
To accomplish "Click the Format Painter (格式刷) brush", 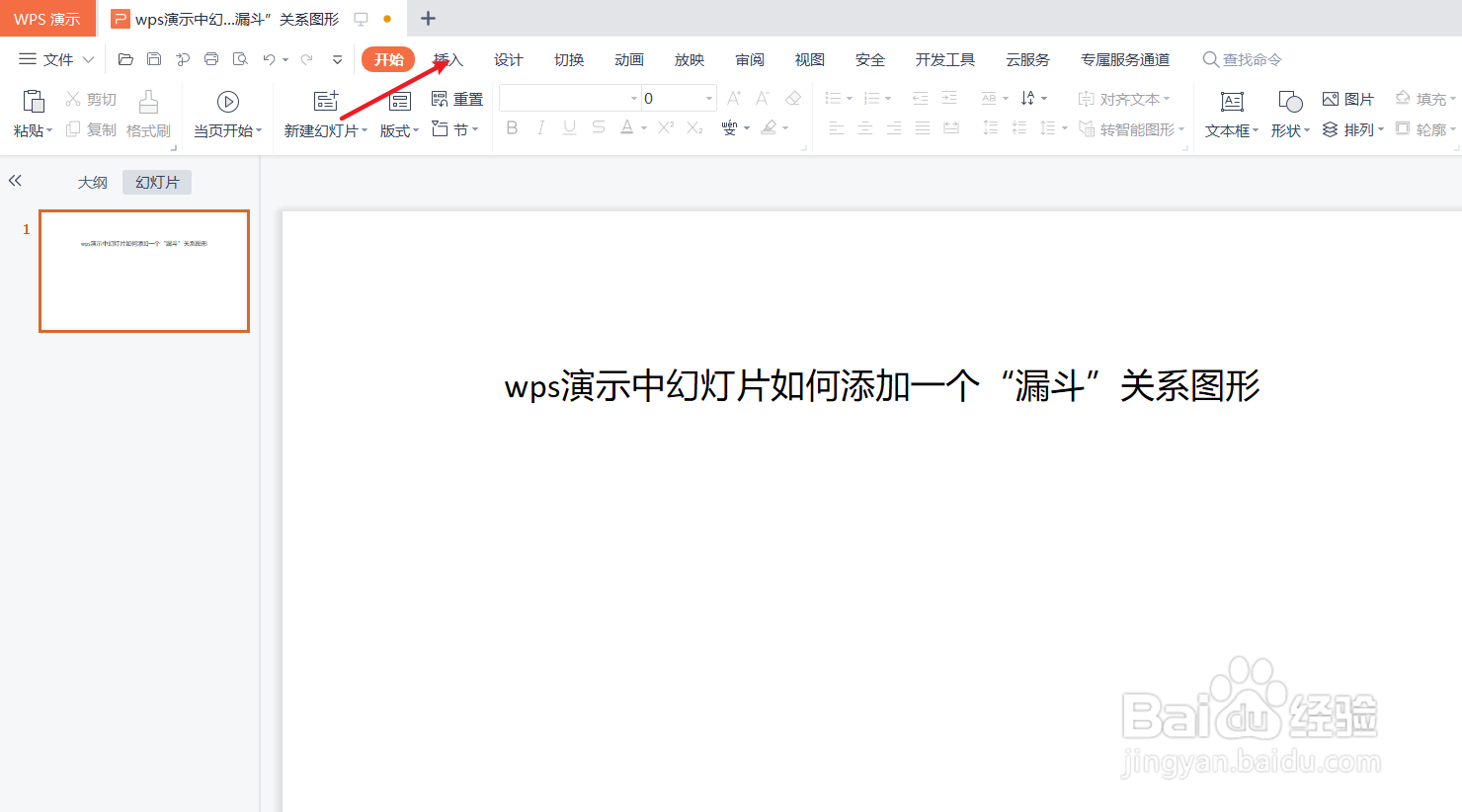I will point(148,114).
